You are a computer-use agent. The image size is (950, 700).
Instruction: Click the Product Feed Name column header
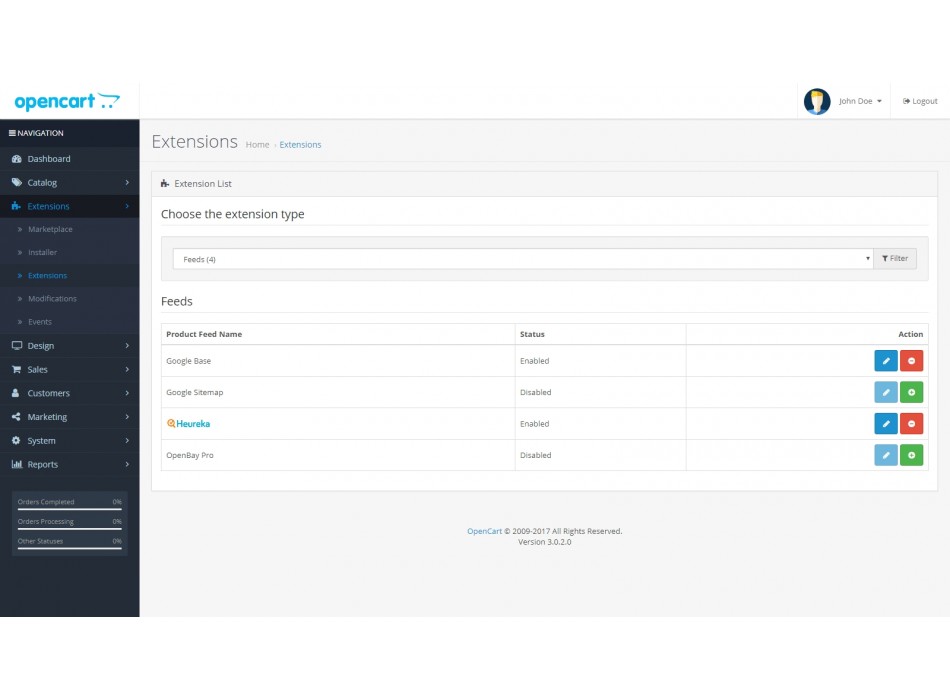(x=204, y=334)
